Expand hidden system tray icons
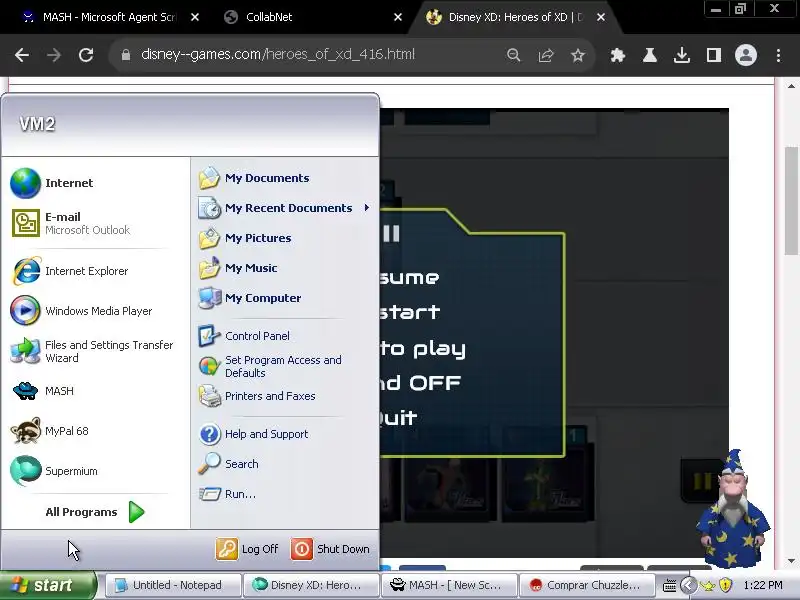Viewport: 800px width, 600px height. [x=688, y=586]
